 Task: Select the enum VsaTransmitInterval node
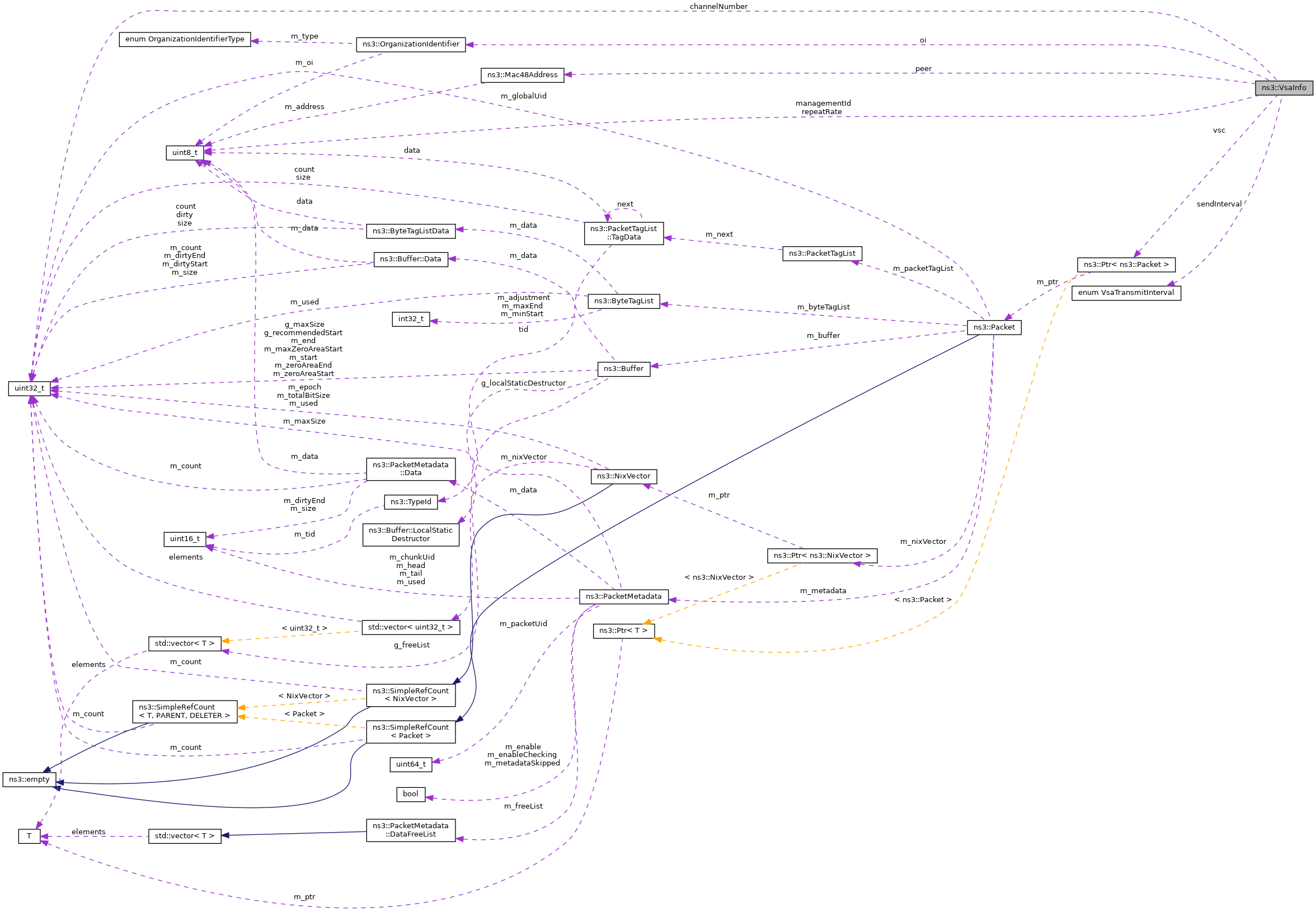pyautogui.click(x=1125, y=293)
